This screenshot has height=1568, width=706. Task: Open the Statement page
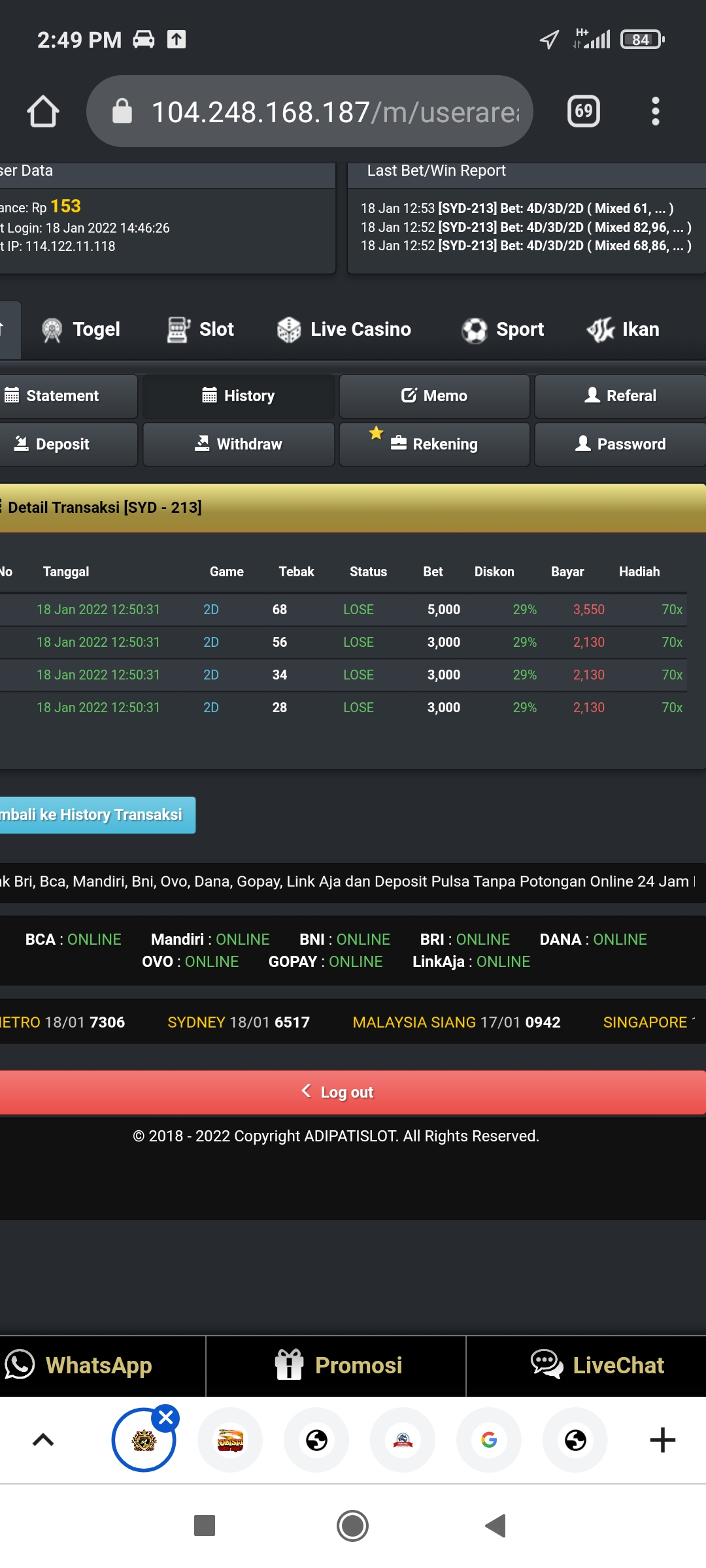tap(62, 396)
